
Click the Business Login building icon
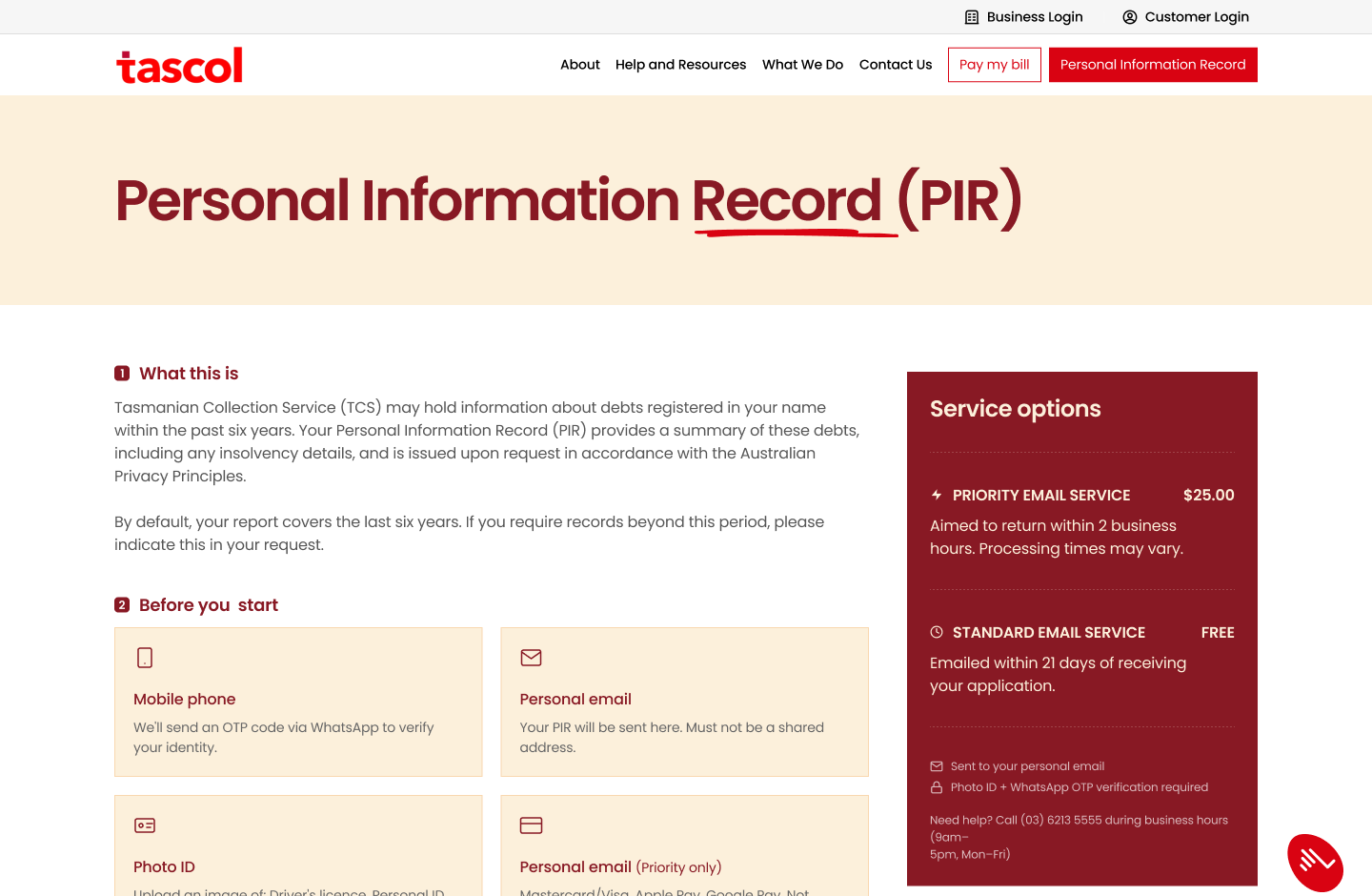point(972,17)
